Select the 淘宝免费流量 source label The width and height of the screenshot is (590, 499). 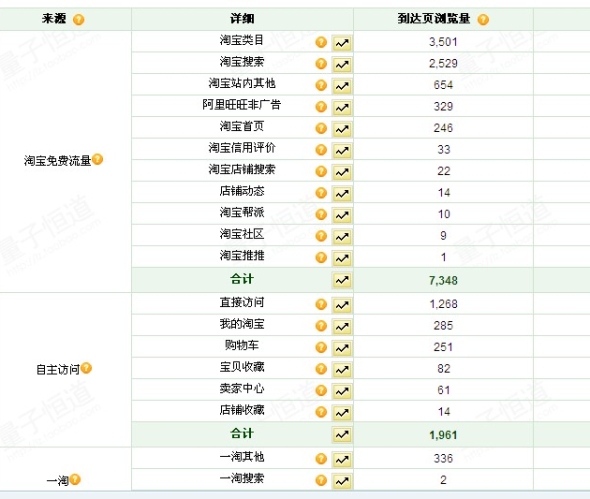pos(58,161)
